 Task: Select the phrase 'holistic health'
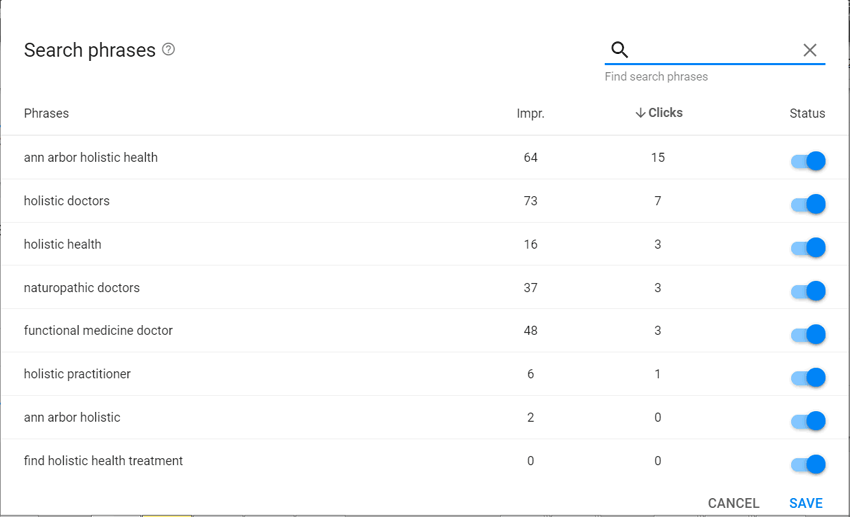point(62,244)
